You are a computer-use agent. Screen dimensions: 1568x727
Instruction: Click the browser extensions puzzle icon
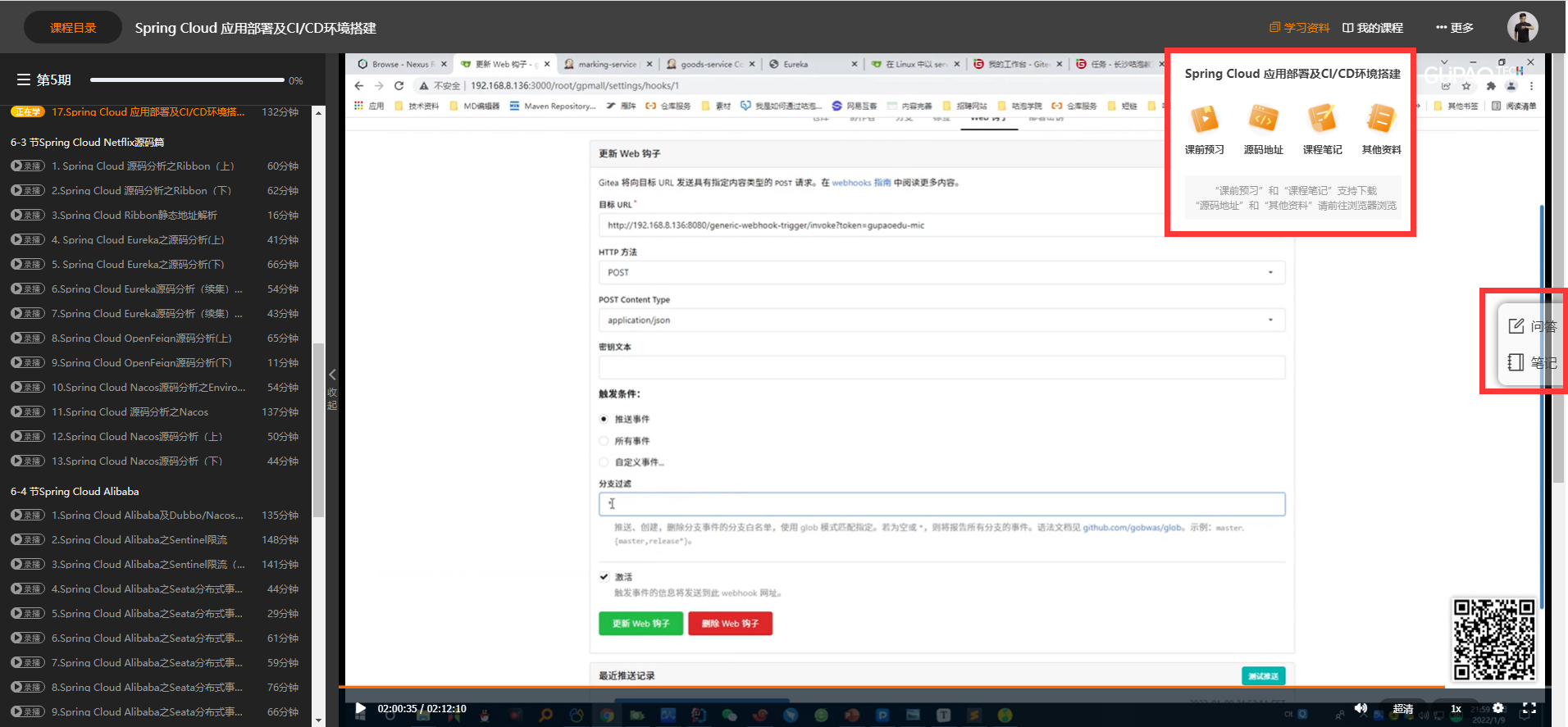[x=1491, y=86]
